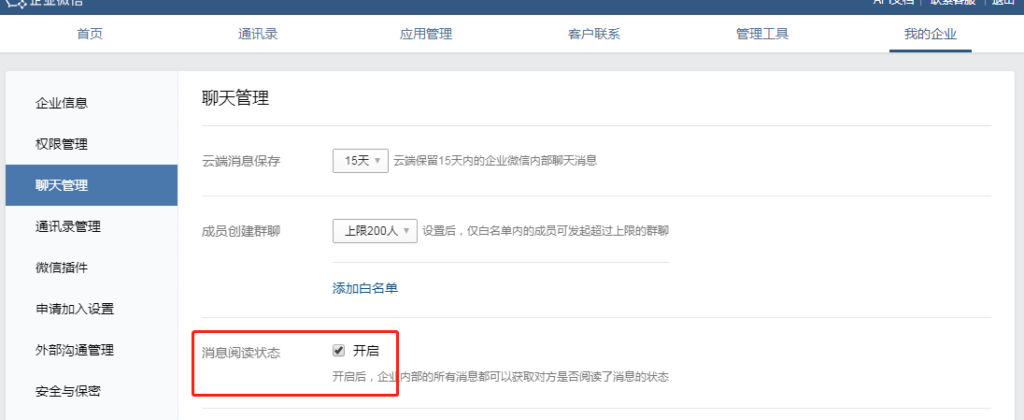Image resolution: width=1024 pixels, height=420 pixels.
Task: Open the 管理工具 tab
Action: pyautogui.click(x=762, y=34)
